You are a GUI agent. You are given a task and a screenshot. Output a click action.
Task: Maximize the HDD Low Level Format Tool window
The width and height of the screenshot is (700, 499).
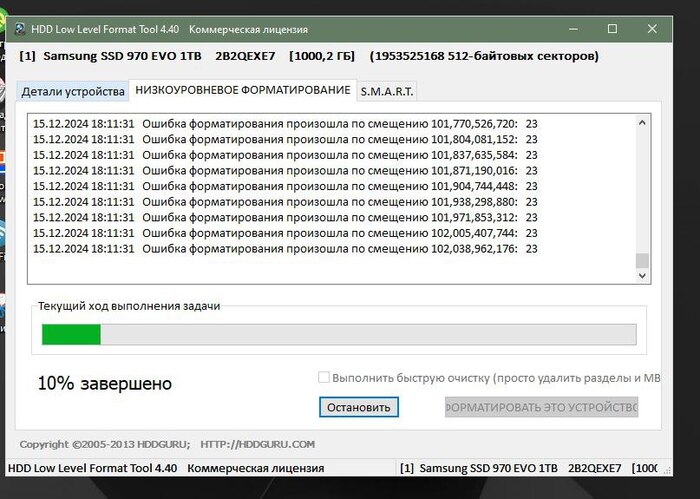tap(612, 28)
